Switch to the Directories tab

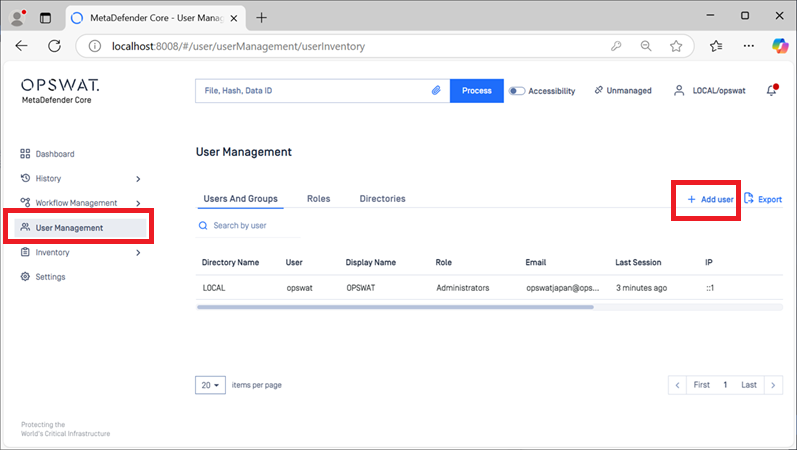[x=382, y=199]
